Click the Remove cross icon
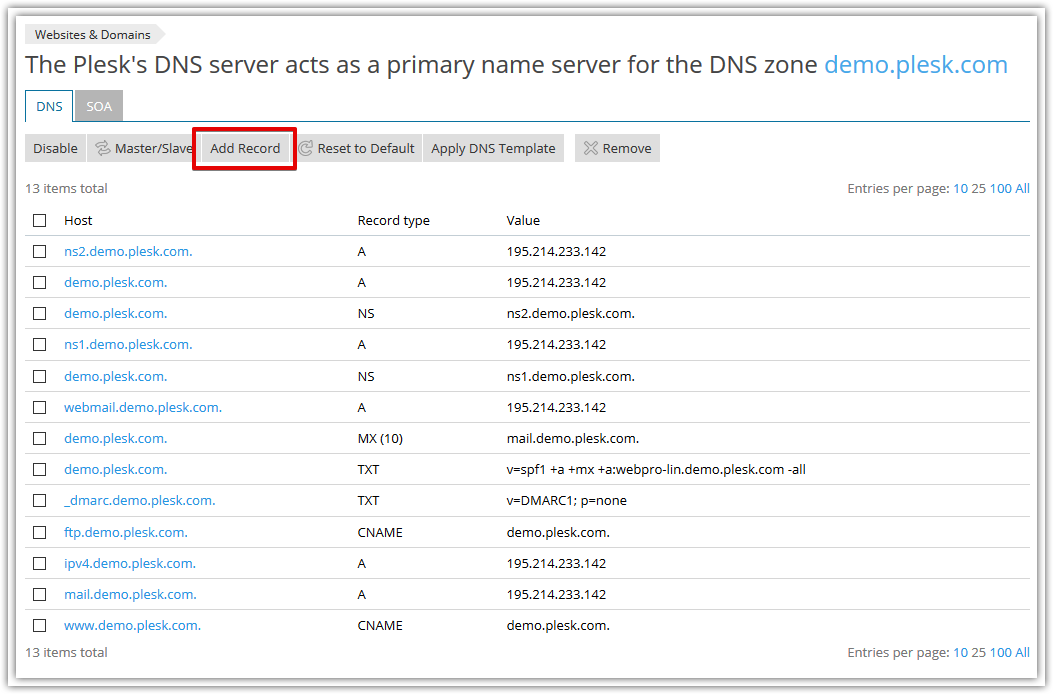Image resolution: width=1053 pixels, height=694 pixels. tap(592, 148)
